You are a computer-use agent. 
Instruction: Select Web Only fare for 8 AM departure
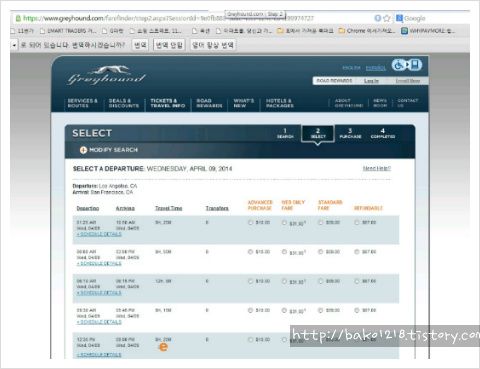[x=284, y=281]
